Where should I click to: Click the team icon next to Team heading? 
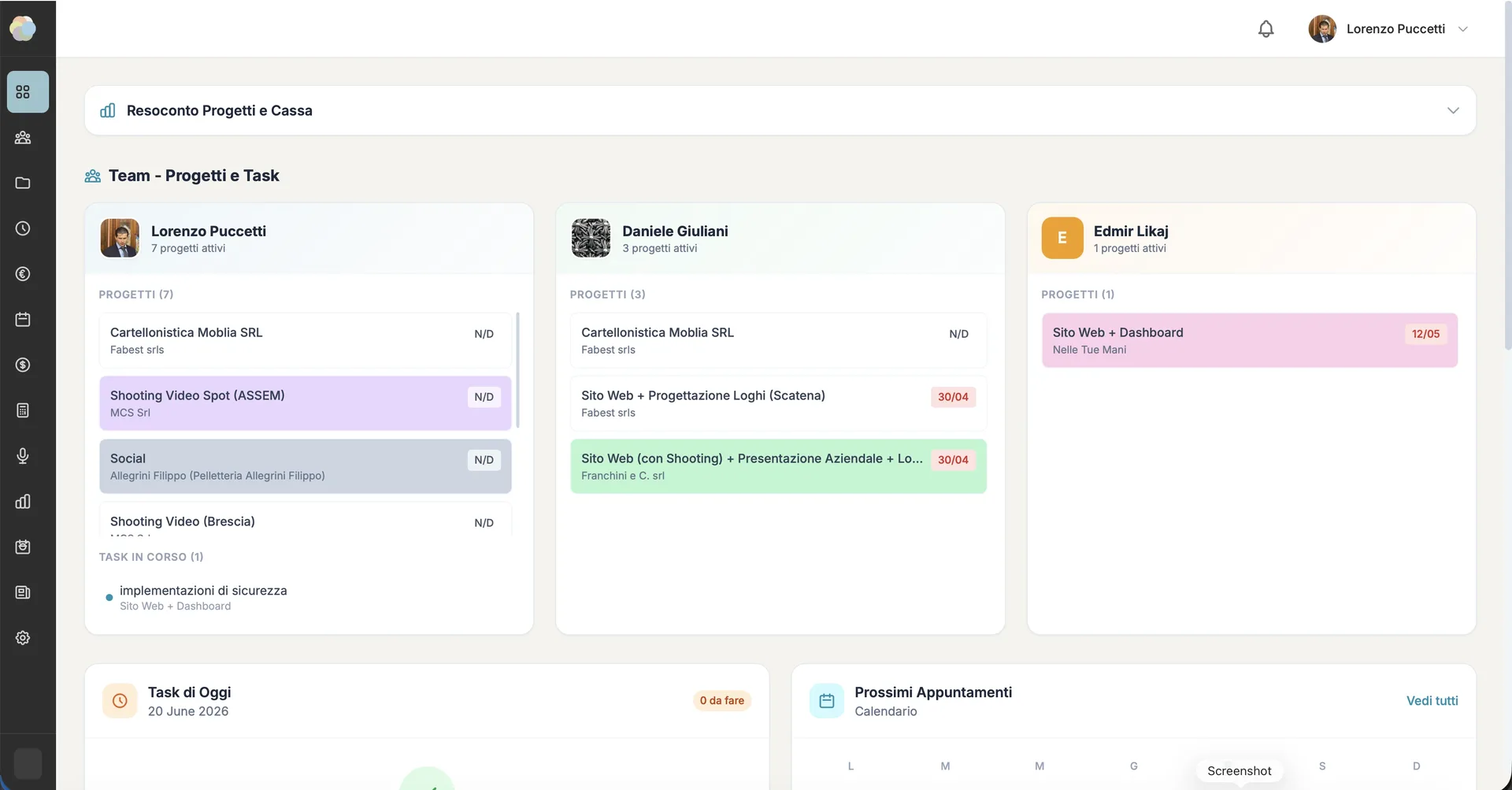[x=93, y=176]
